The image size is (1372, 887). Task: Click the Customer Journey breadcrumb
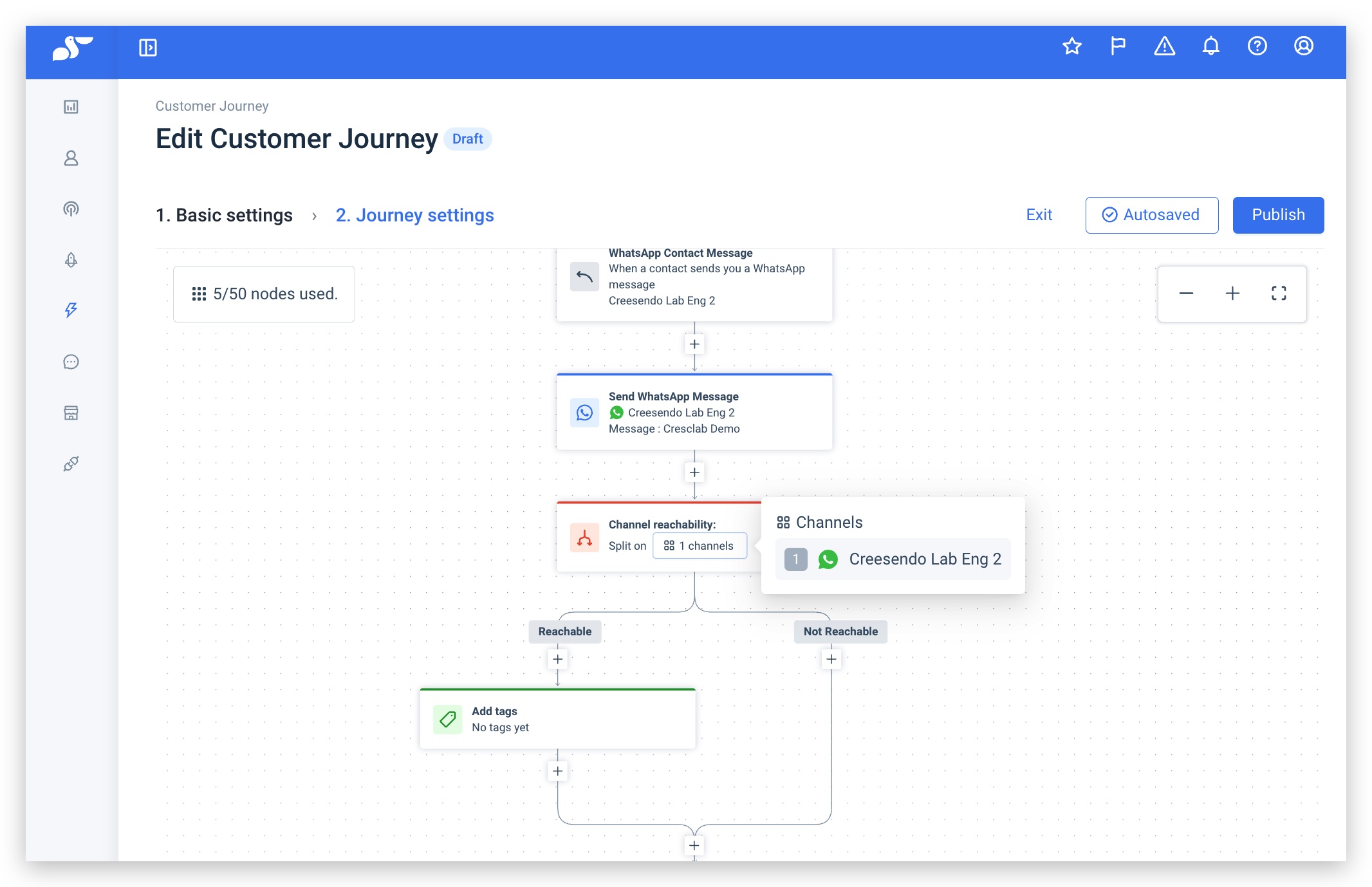(x=212, y=106)
